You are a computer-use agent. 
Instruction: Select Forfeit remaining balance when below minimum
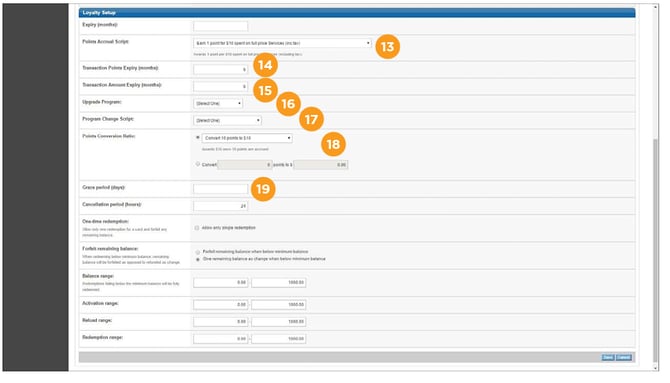pyautogui.click(x=197, y=252)
